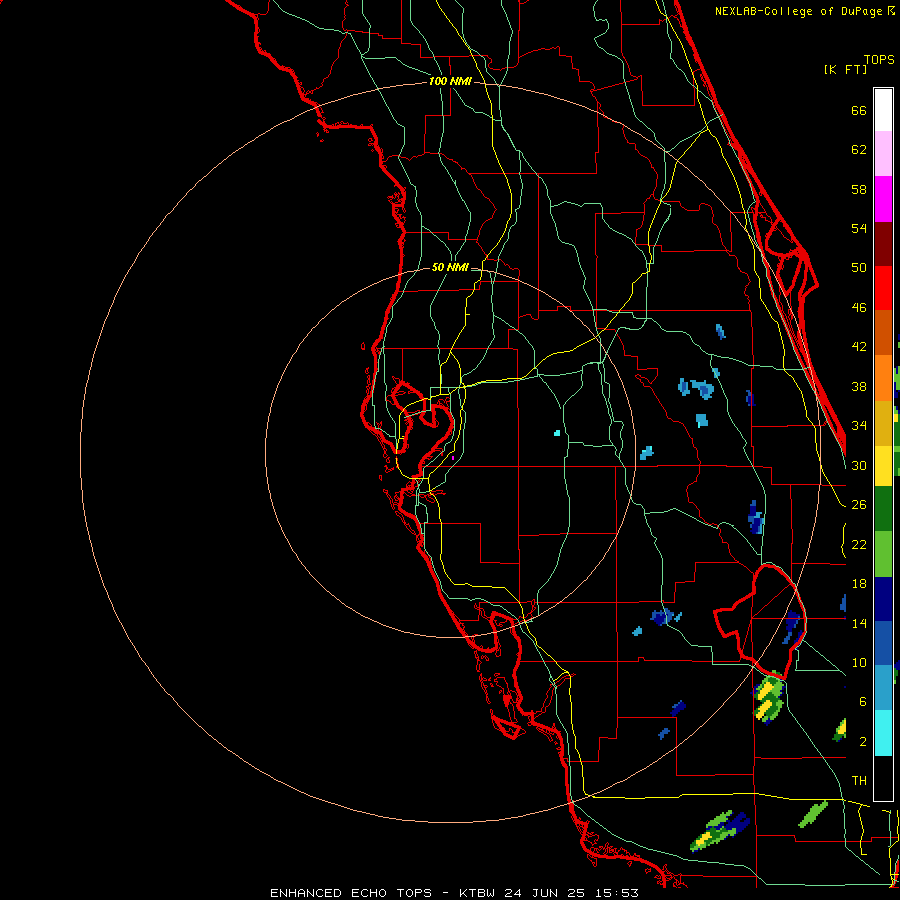Pick the bright orange swatch beside 38
This screenshot has height=900, width=900.
[883, 378]
